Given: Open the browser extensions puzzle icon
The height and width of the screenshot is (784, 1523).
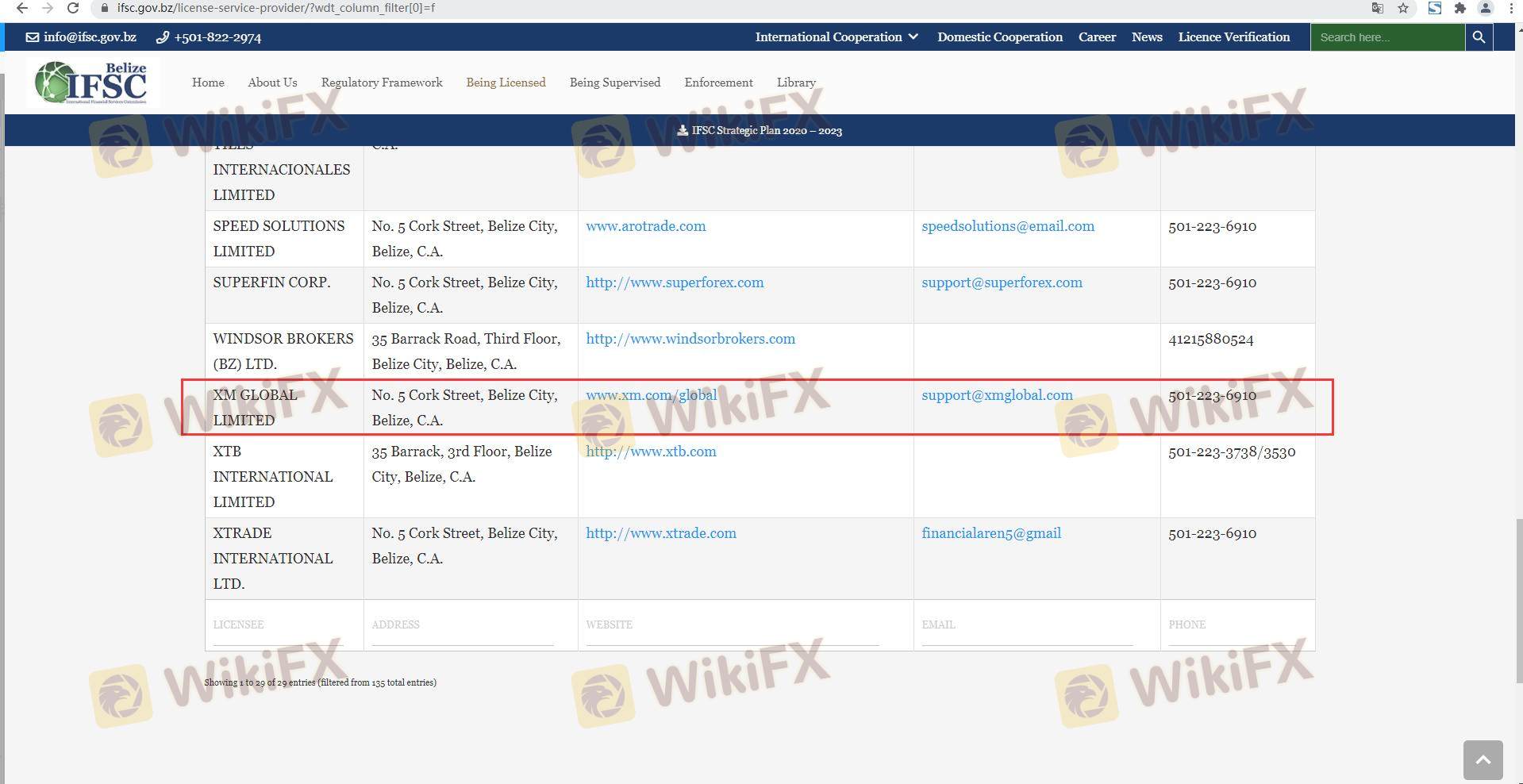Looking at the screenshot, I should click(1460, 8).
